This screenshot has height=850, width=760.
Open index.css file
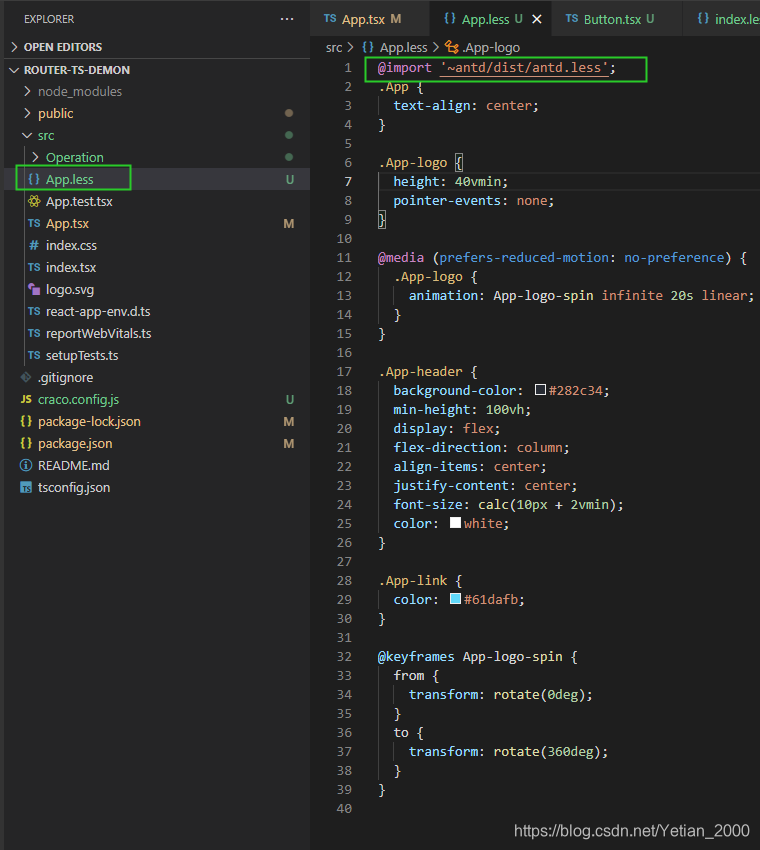pos(157,246)
